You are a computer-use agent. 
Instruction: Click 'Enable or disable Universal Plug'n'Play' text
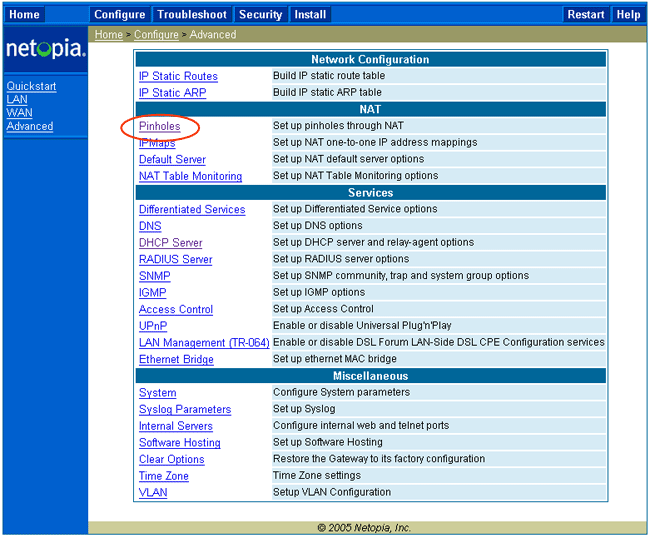click(362, 326)
